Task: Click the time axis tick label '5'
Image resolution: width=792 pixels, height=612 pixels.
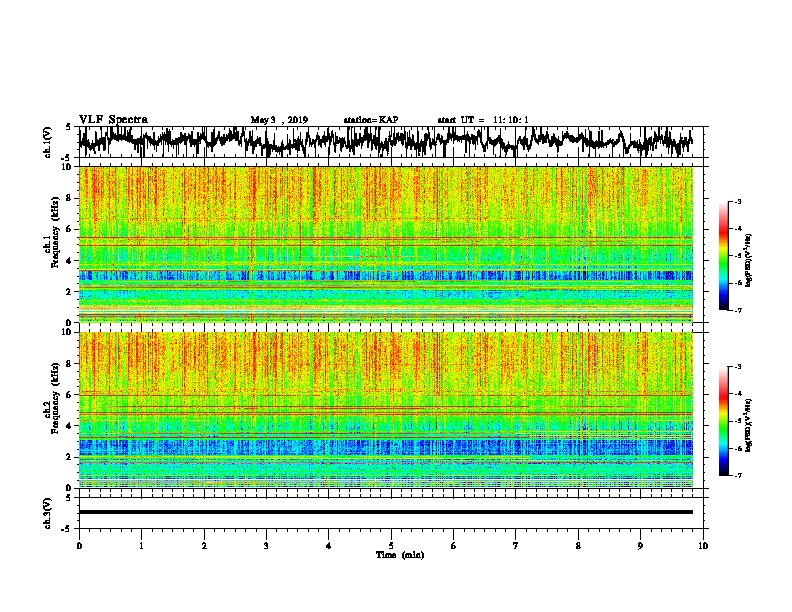Action: point(391,545)
